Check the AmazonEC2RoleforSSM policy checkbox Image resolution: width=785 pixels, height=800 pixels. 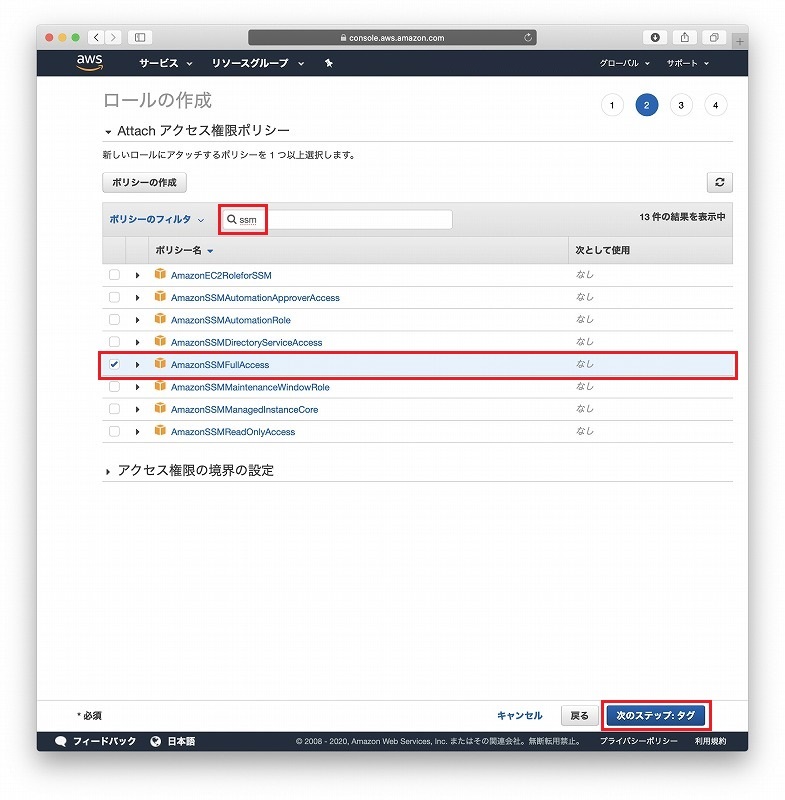coord(114,275)
